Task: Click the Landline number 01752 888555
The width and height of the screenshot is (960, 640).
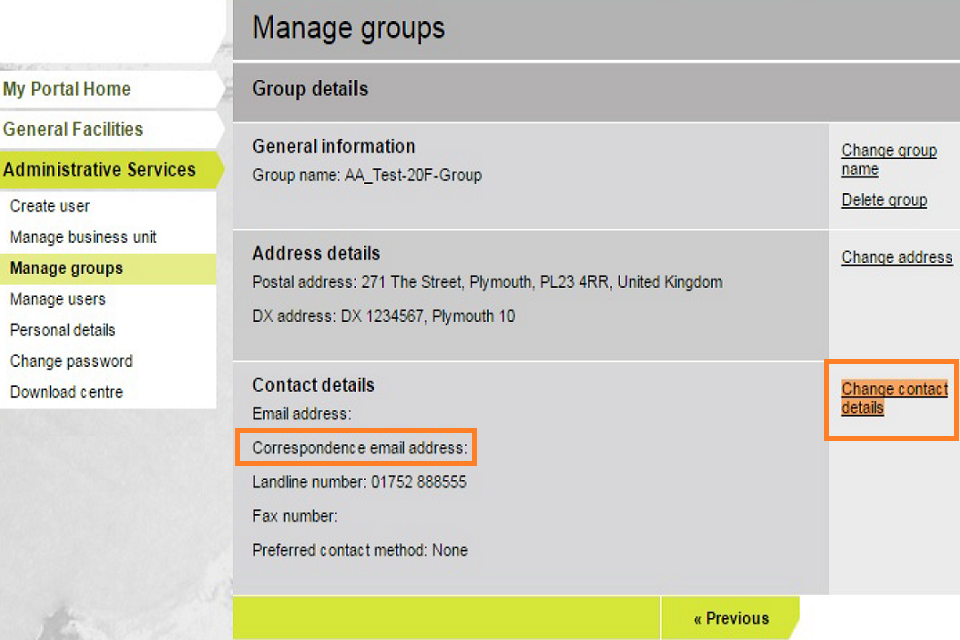Action: tap(359, 482)
